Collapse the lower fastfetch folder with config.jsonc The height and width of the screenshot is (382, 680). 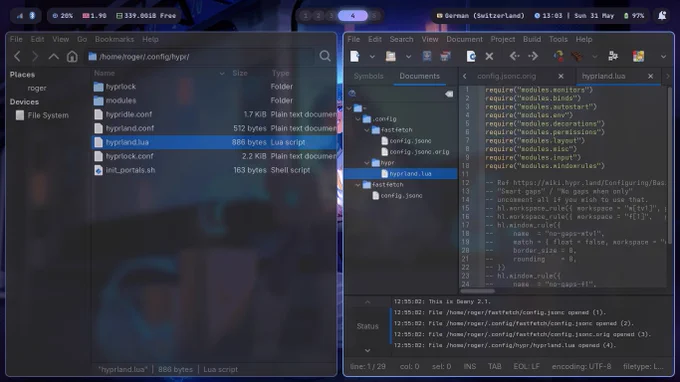pyautogui.click(x=358, y=185)
